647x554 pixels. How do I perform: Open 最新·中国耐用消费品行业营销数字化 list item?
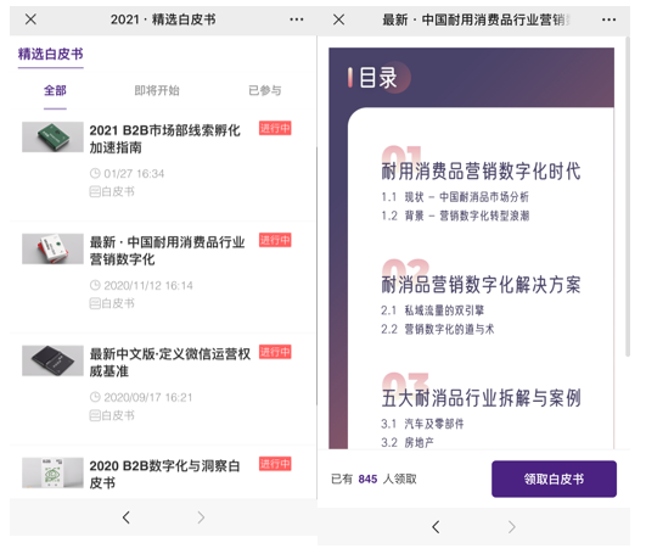167,251
